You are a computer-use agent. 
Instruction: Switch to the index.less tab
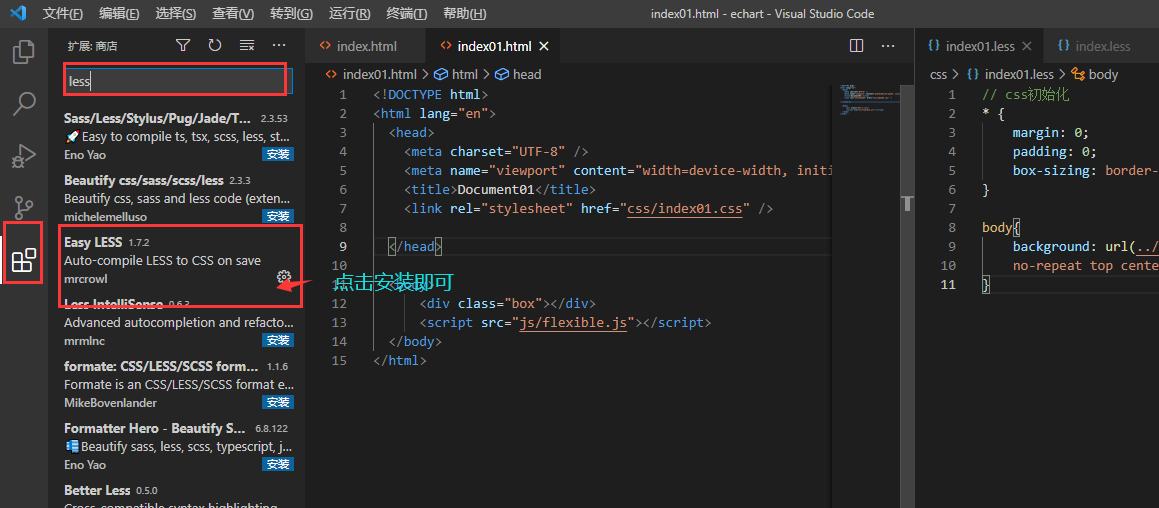pos(1102,46)
